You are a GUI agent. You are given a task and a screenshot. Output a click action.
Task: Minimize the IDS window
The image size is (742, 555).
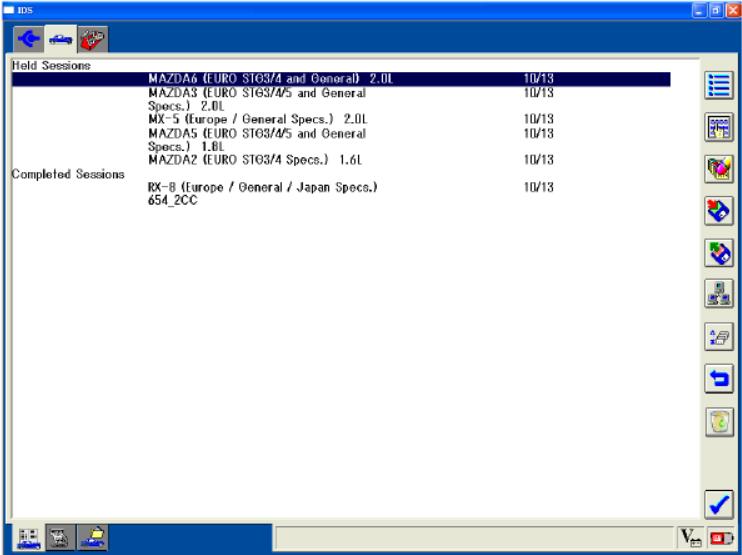click(699, 10)
